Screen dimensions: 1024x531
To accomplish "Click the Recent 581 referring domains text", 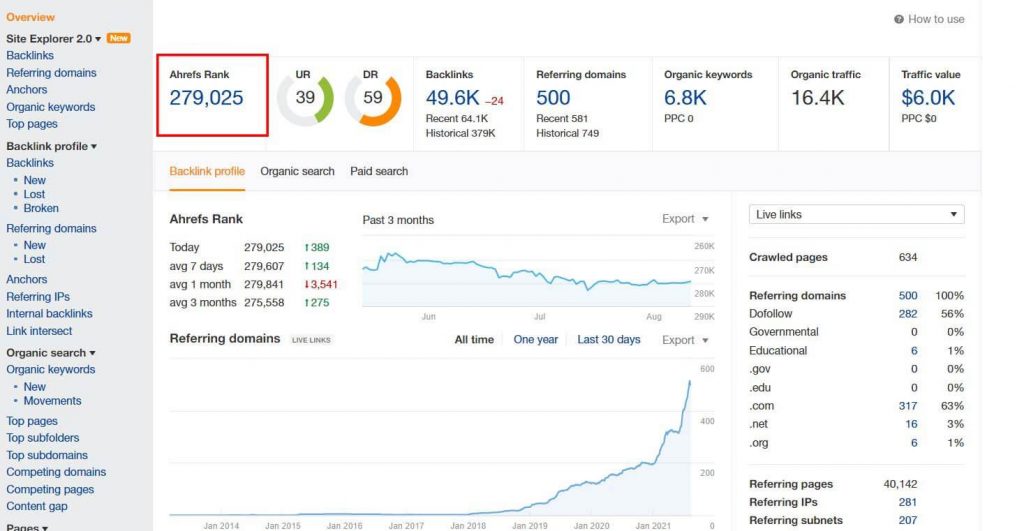I will tap(562, 118).
